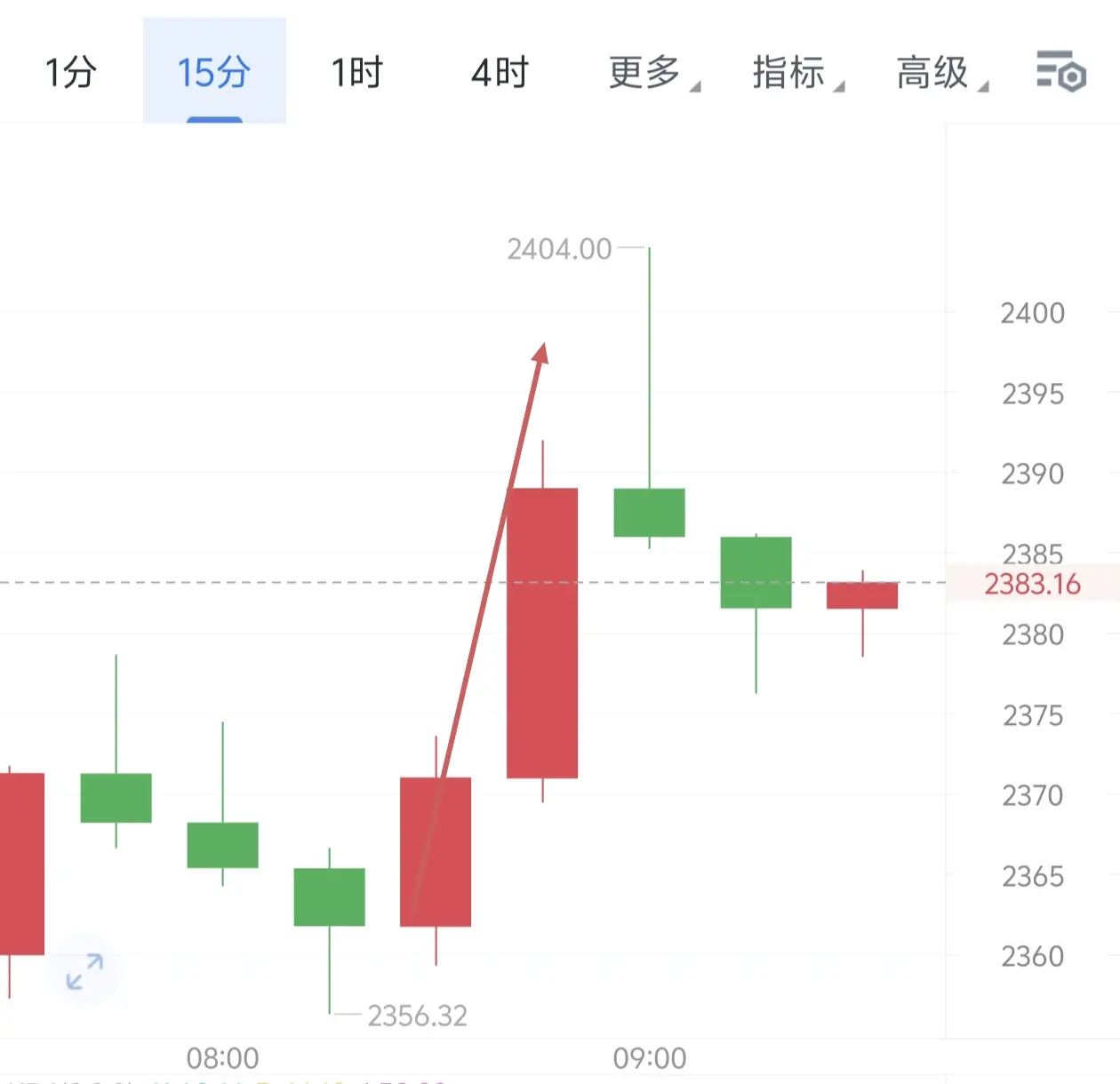This screenshot has height=1084, width=1120.
Task: Switch to the 1分 timeframe
Action: (x=71, y=72)
